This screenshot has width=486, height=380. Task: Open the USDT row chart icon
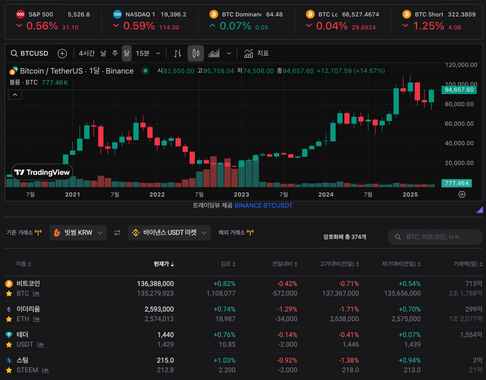[40, 345]
